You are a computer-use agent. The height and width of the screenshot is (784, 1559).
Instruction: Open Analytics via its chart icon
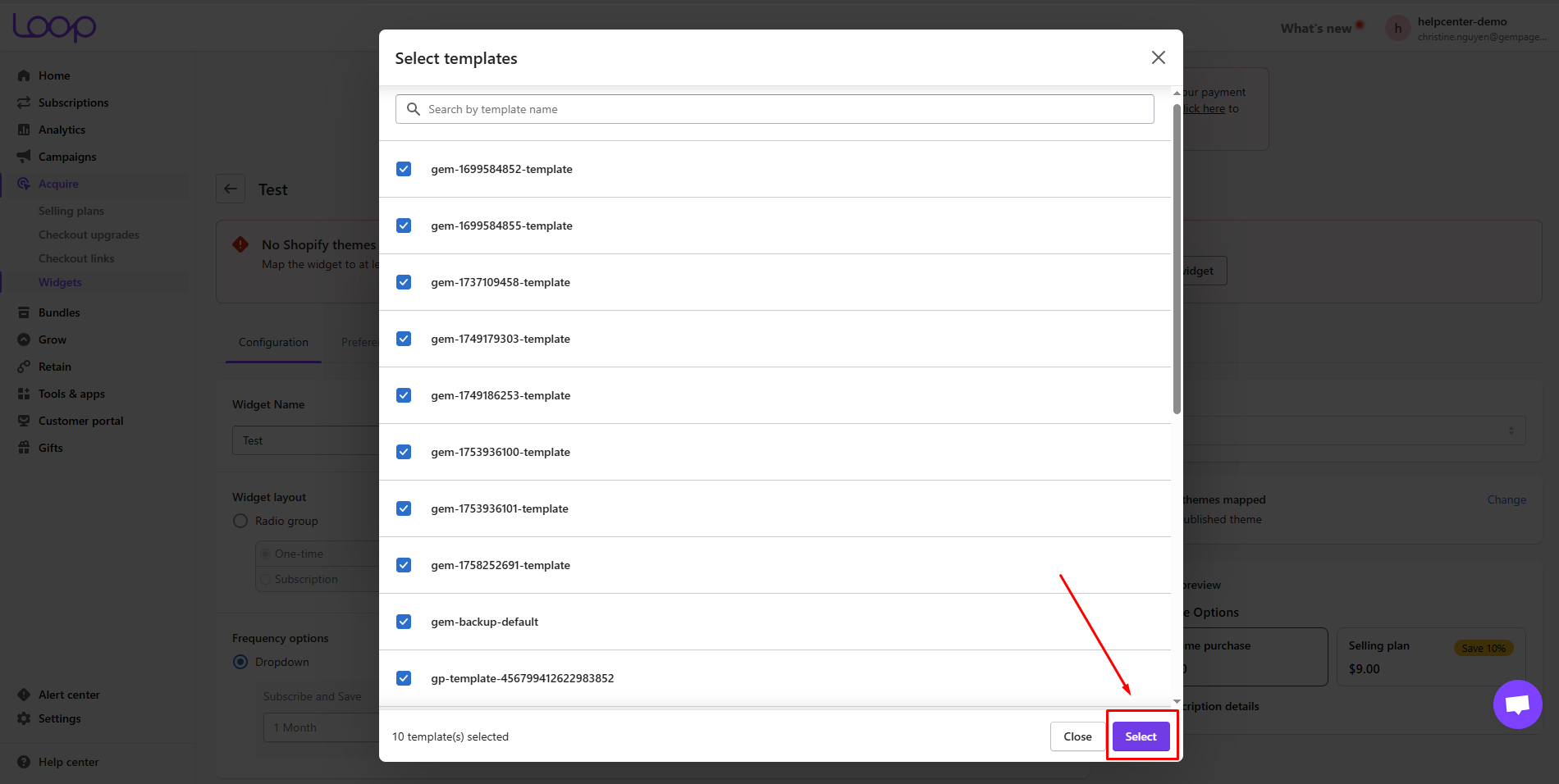click(x=24, y=130)
